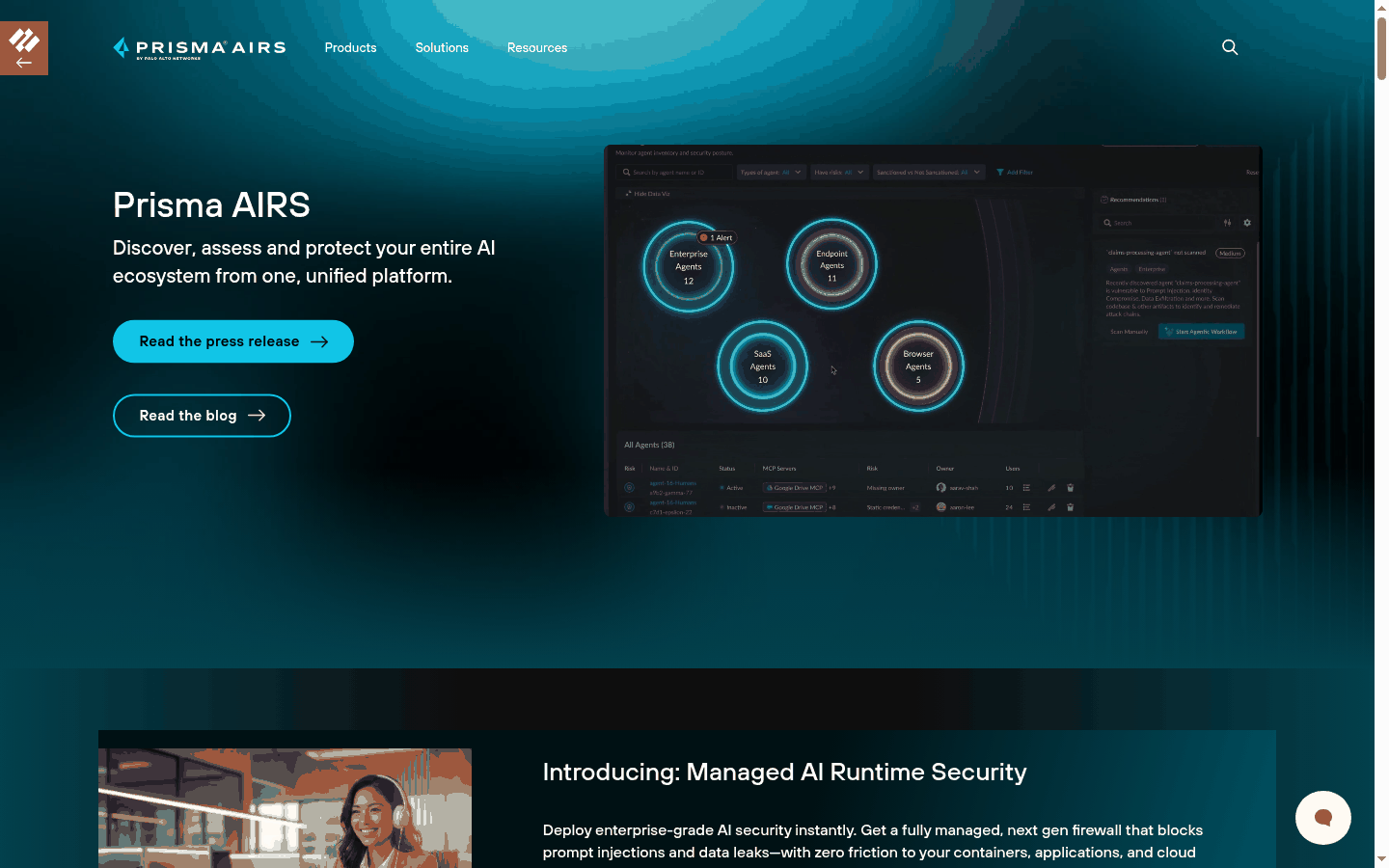The height and width of the screenshot is (868, 1389).
Task: Click the Recommendations panel filter sliders icon
Action: (1227, 223)
